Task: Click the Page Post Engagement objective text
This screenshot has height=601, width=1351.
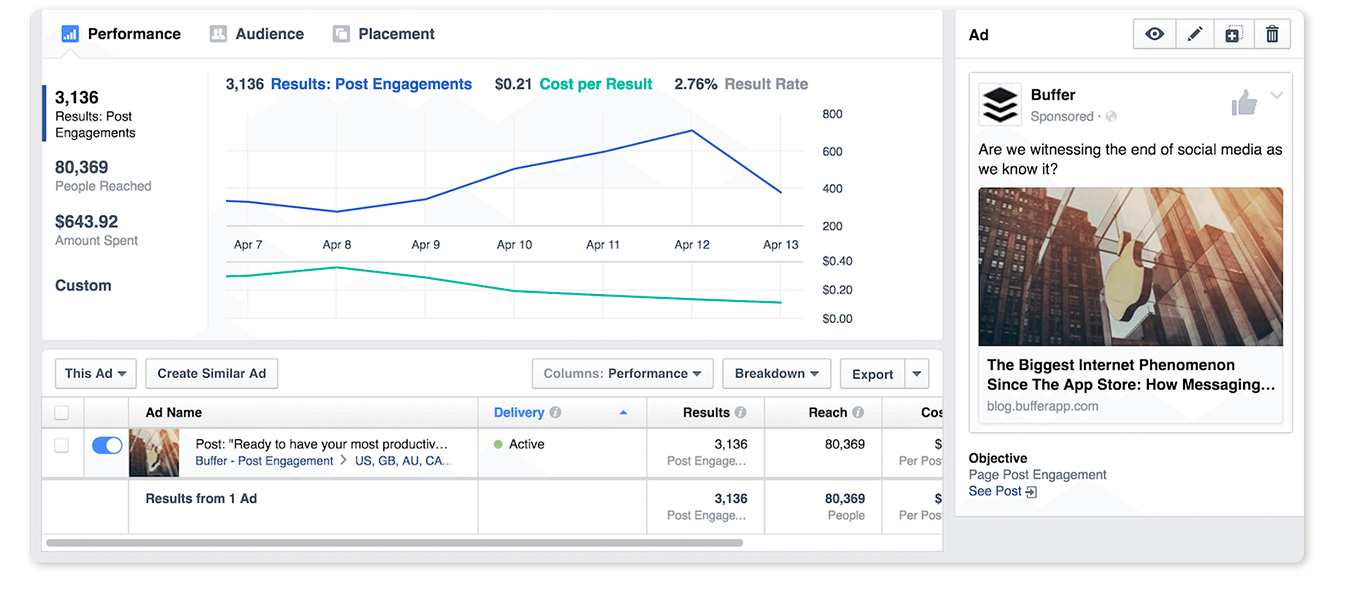Action: [1038, 475]
